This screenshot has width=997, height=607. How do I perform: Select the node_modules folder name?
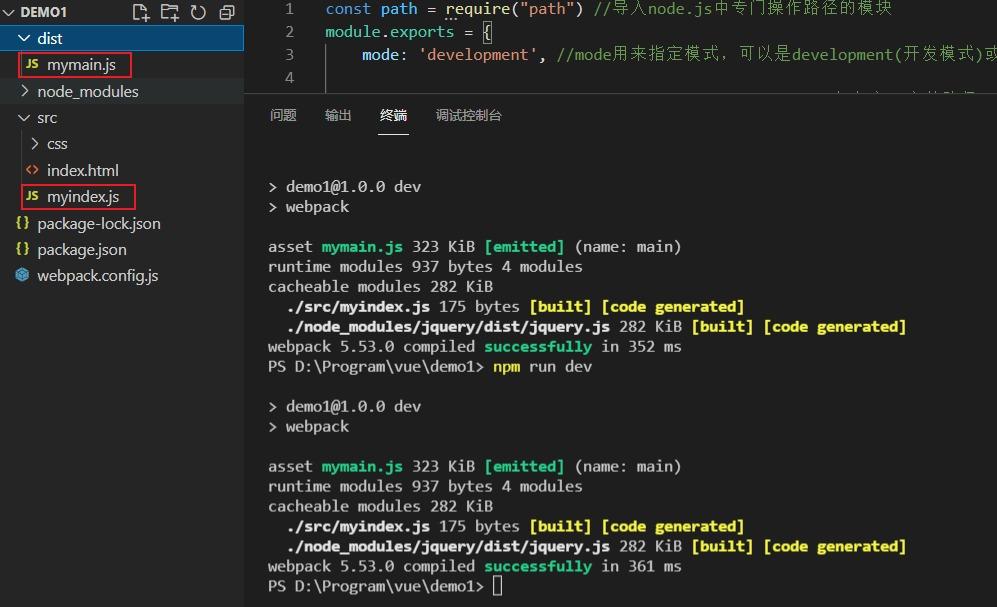click(88, 92)
